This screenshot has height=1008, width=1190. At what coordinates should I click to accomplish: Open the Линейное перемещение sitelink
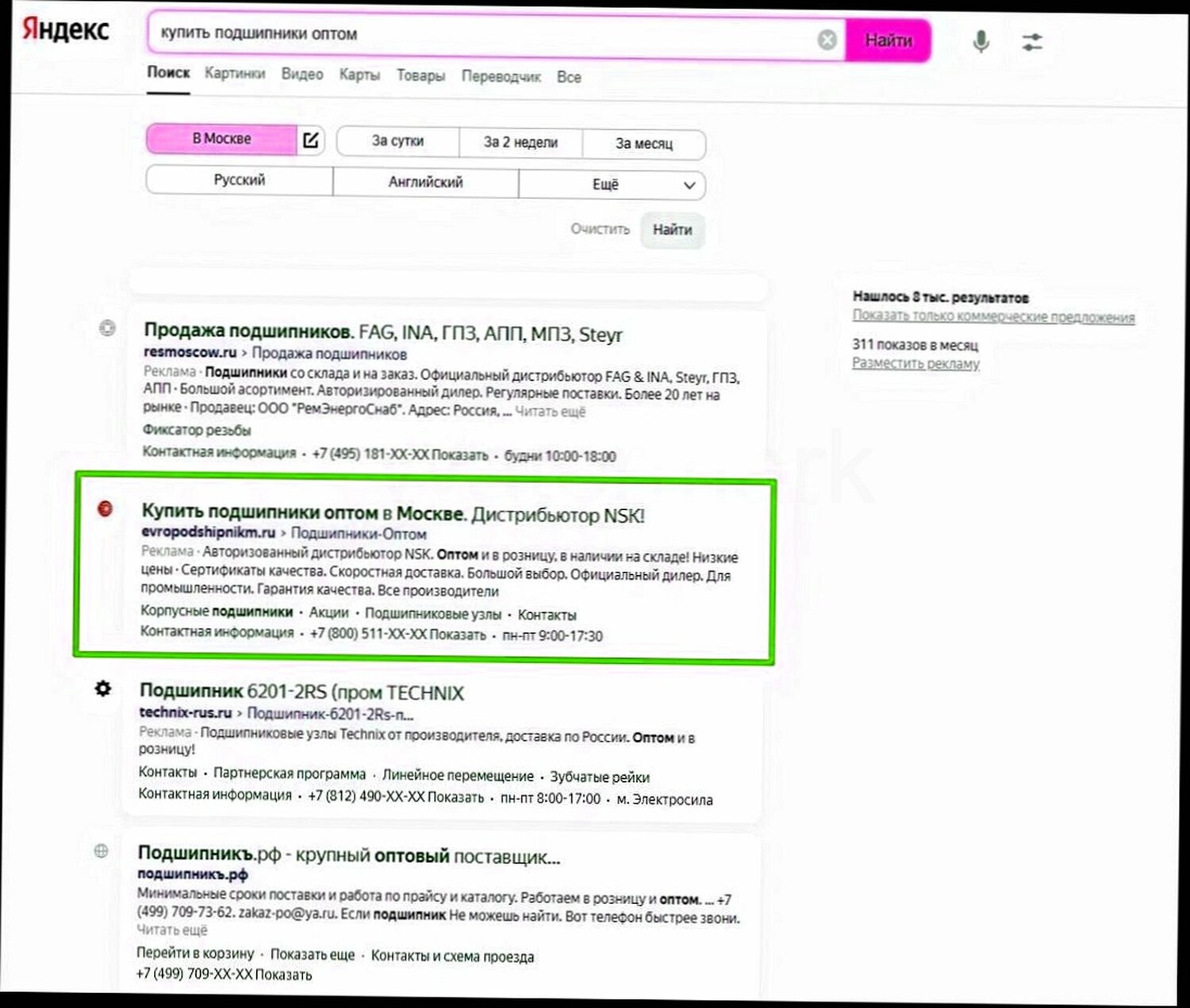click(458, 776)
